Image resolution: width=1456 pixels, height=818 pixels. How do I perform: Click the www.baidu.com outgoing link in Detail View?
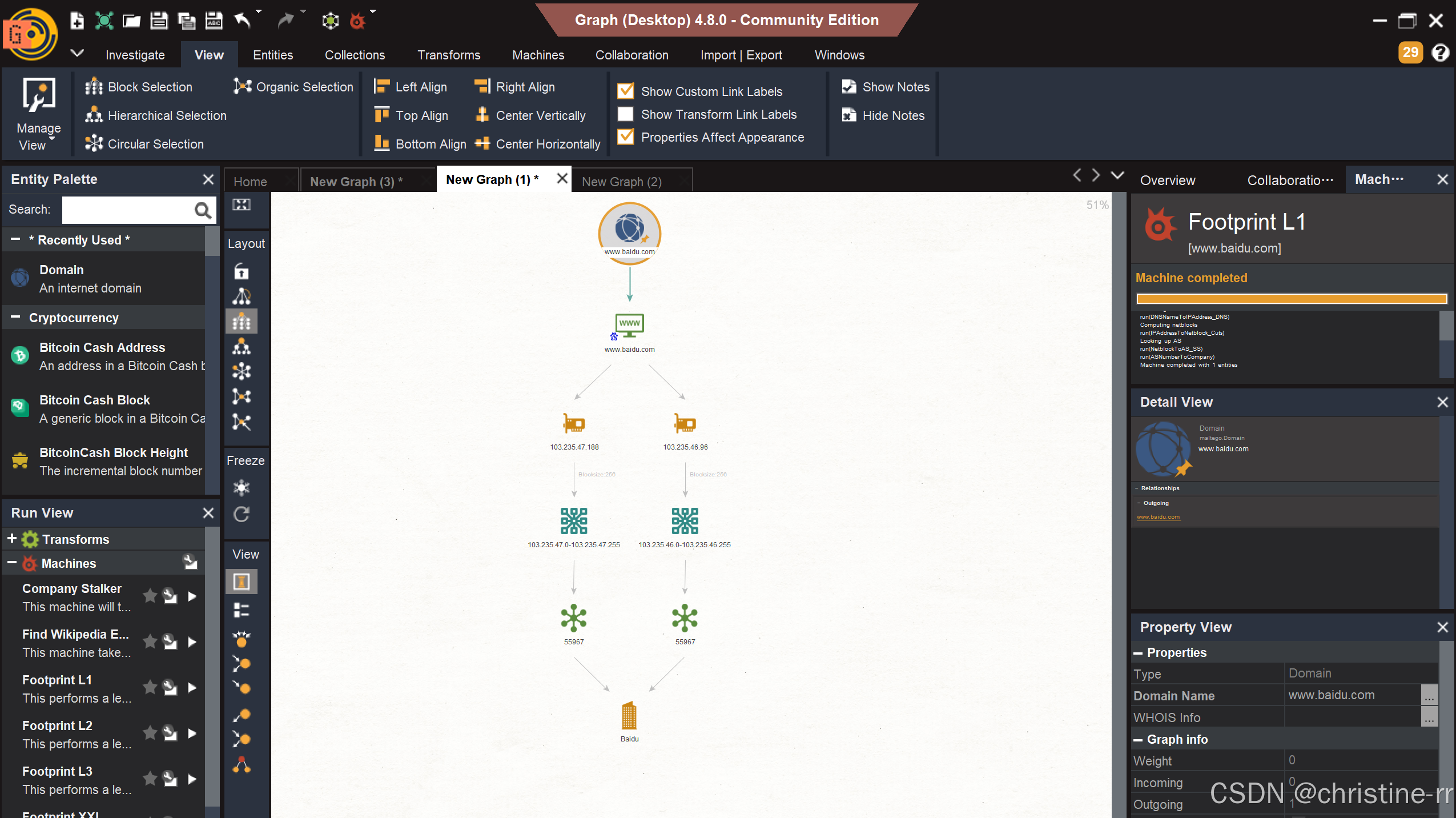point(1157,517)
